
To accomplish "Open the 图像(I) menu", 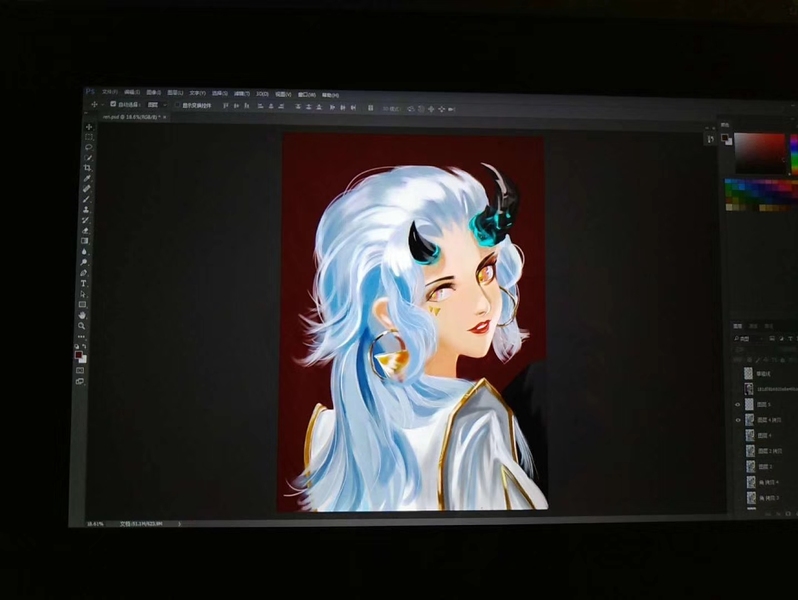I will pos(154,93).
